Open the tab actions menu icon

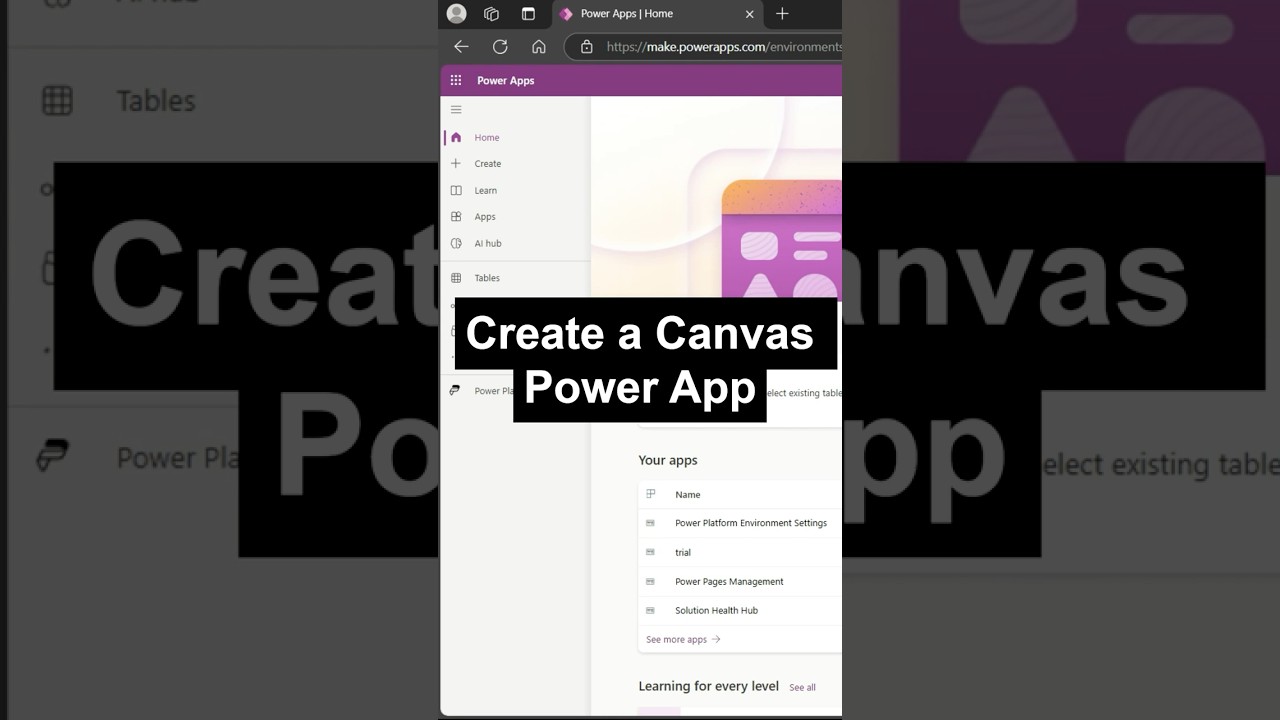528,14
